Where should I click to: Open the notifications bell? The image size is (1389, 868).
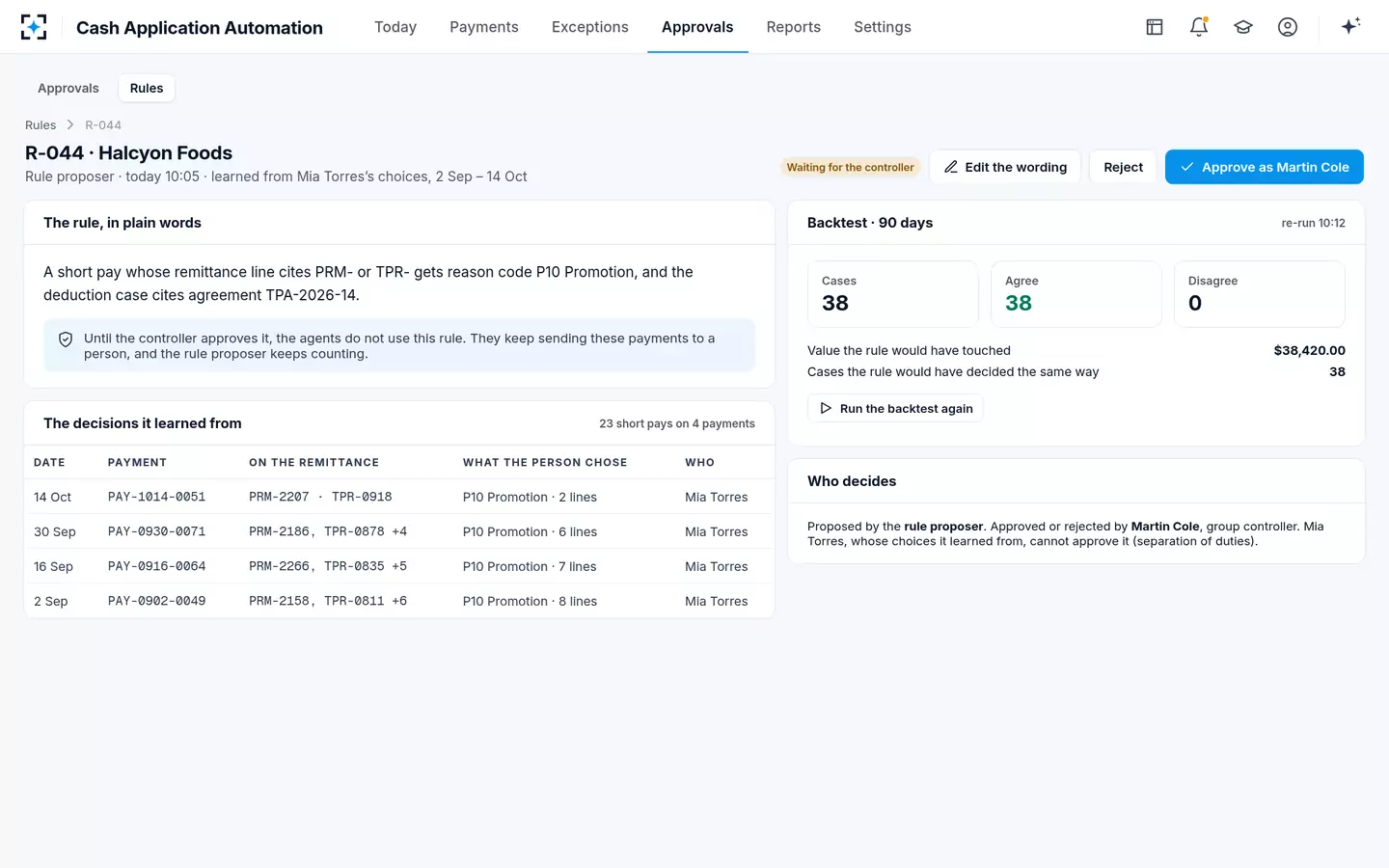click(x=1199, y=27)
